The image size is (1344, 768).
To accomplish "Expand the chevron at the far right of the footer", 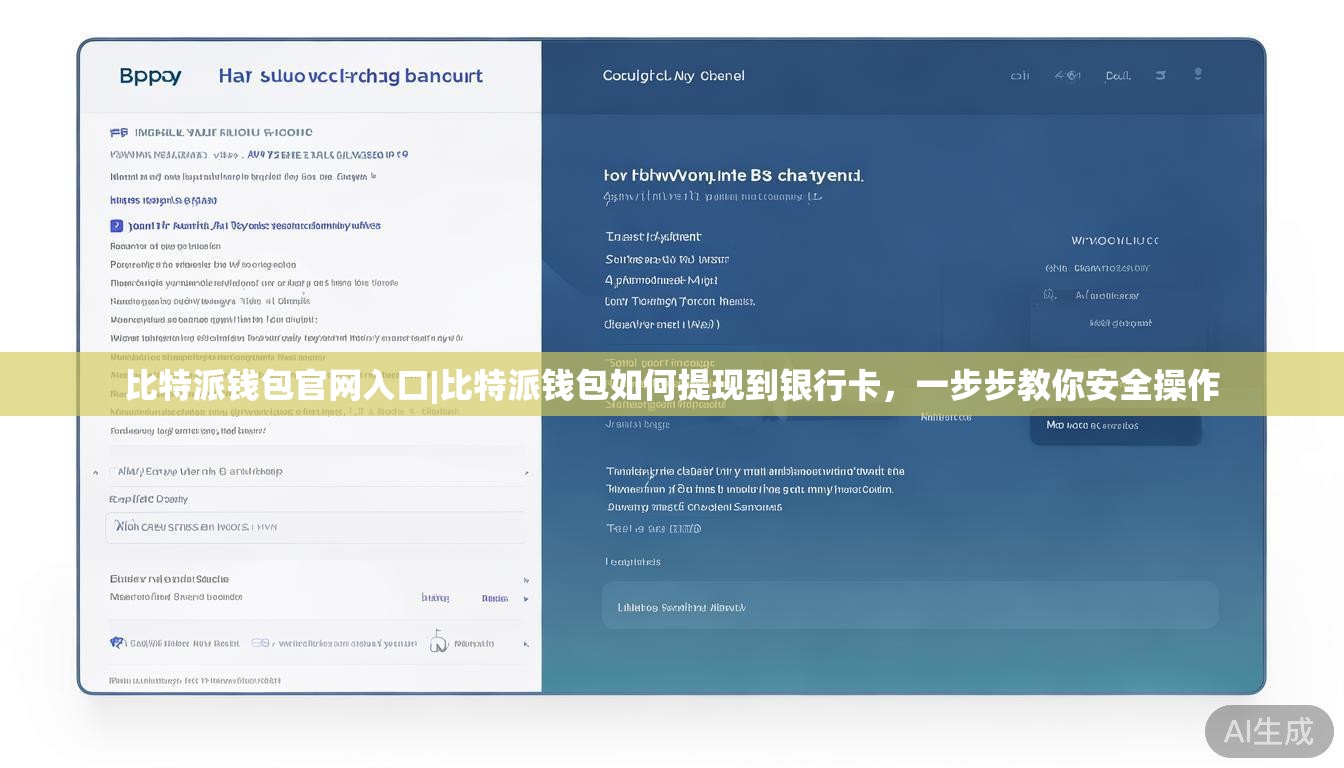I will click(x=525, y=642).
